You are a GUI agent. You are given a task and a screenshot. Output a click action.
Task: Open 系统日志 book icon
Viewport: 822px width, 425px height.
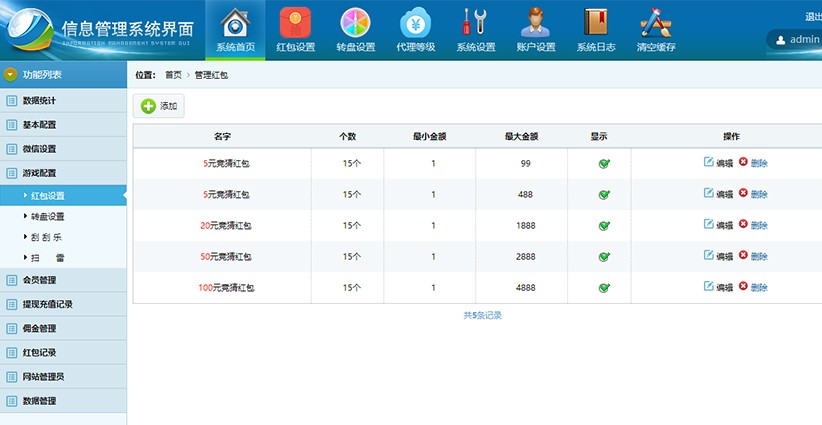click(596, 24)
